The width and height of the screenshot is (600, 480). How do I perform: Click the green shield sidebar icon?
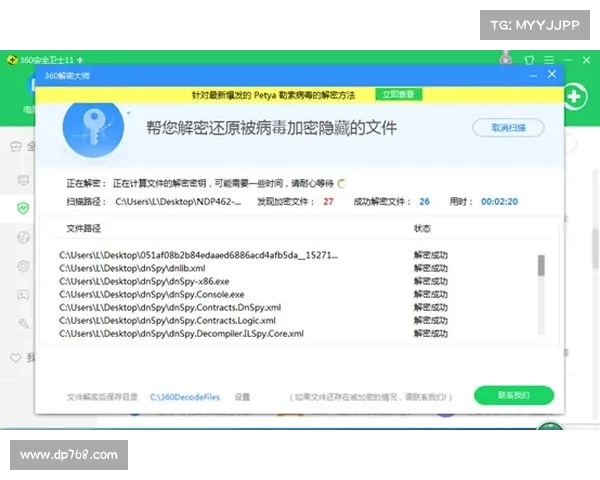coord(23,208)
